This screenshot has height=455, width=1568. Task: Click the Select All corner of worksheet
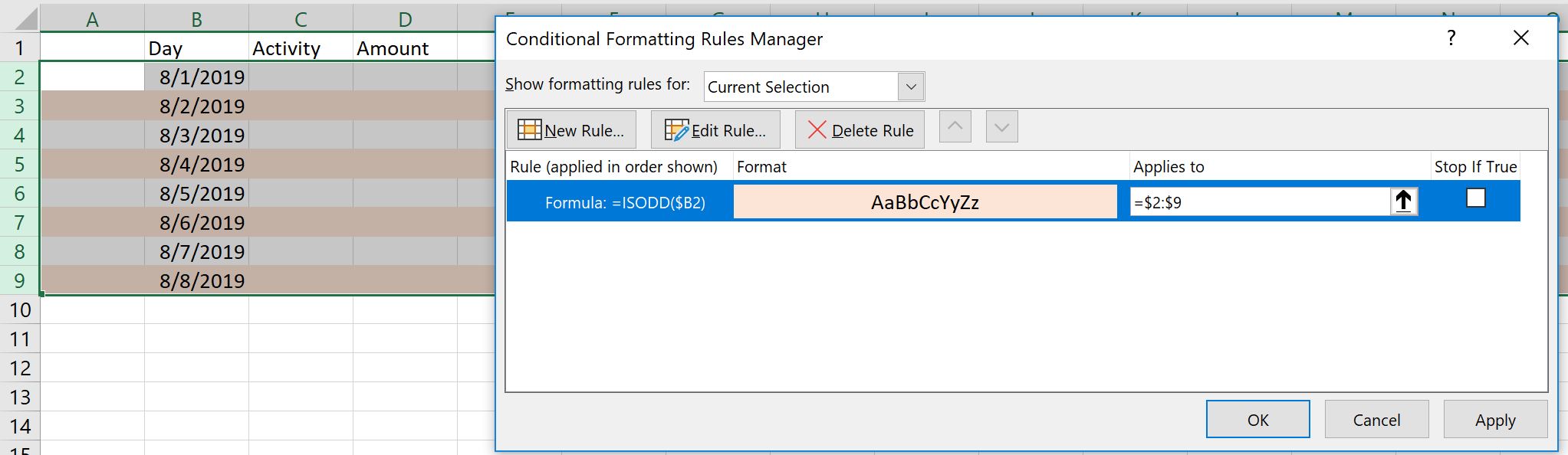20,18
